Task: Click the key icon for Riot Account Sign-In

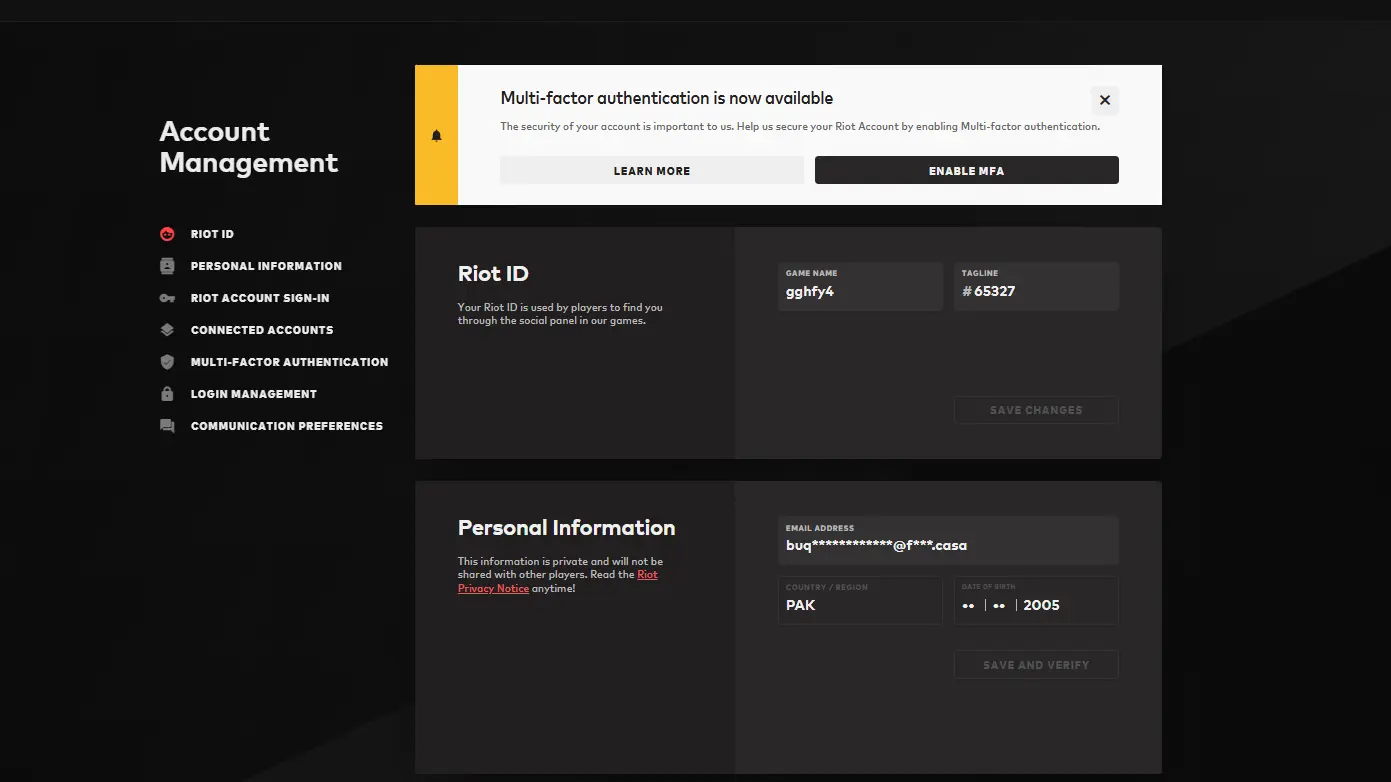Action: coord(167,298)
